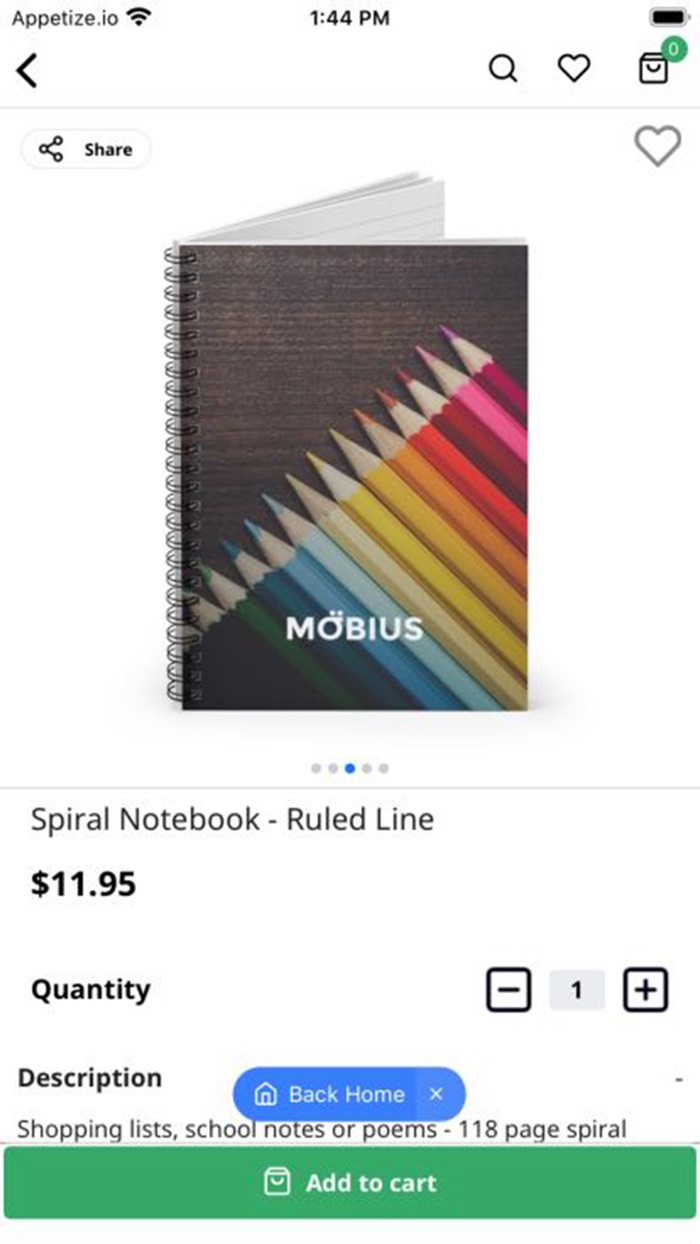700x1244 pixels.
Task: Select the first image carousel dot
Action: (x=316, y=768)
